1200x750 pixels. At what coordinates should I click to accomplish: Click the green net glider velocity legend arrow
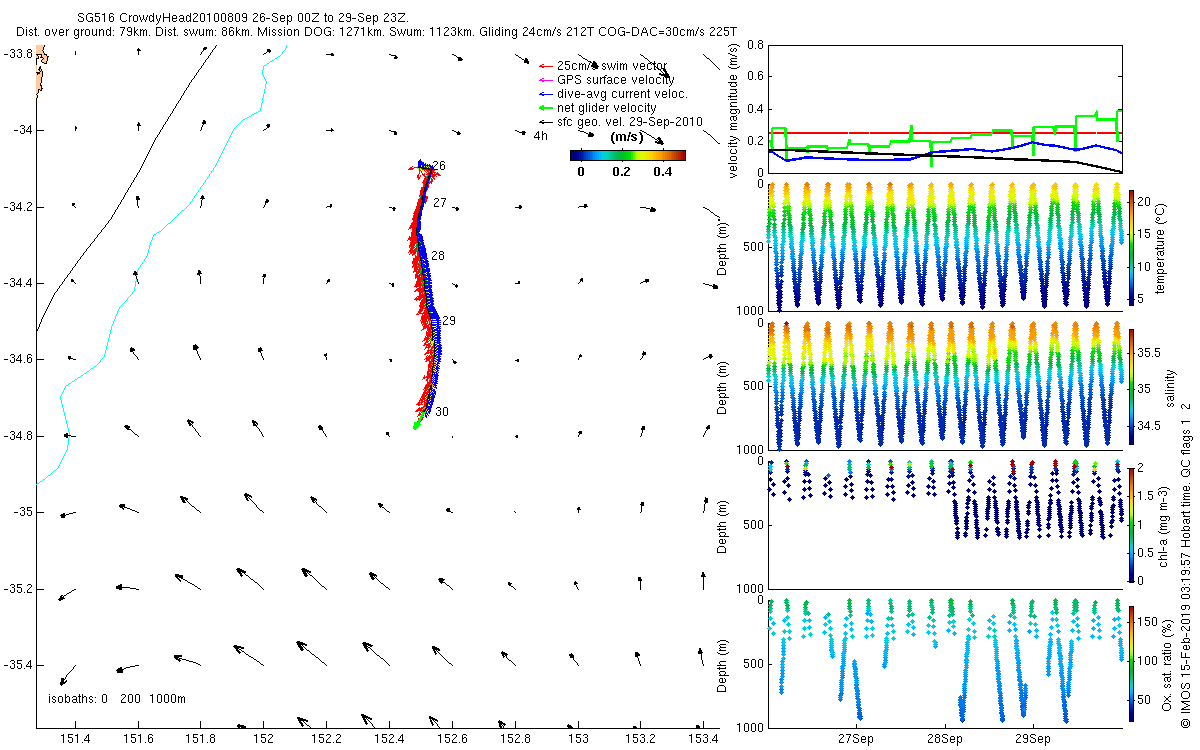[x=545, y=108]
